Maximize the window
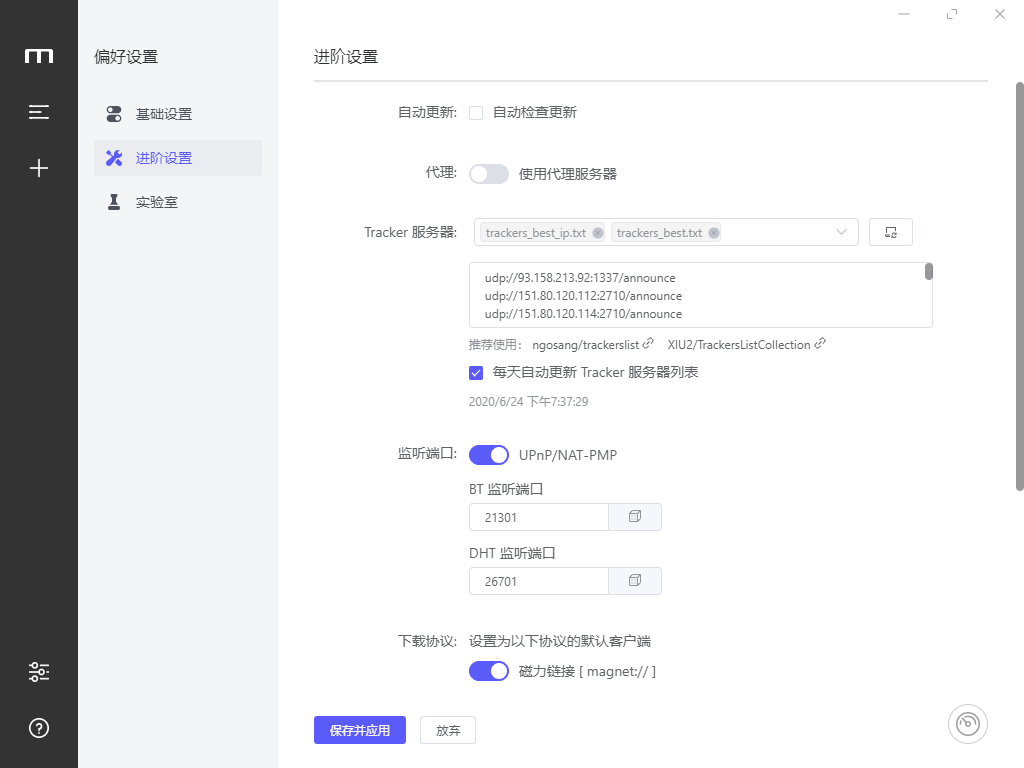The width and height of the screenshot is (1024, 768). pos(952,14)
